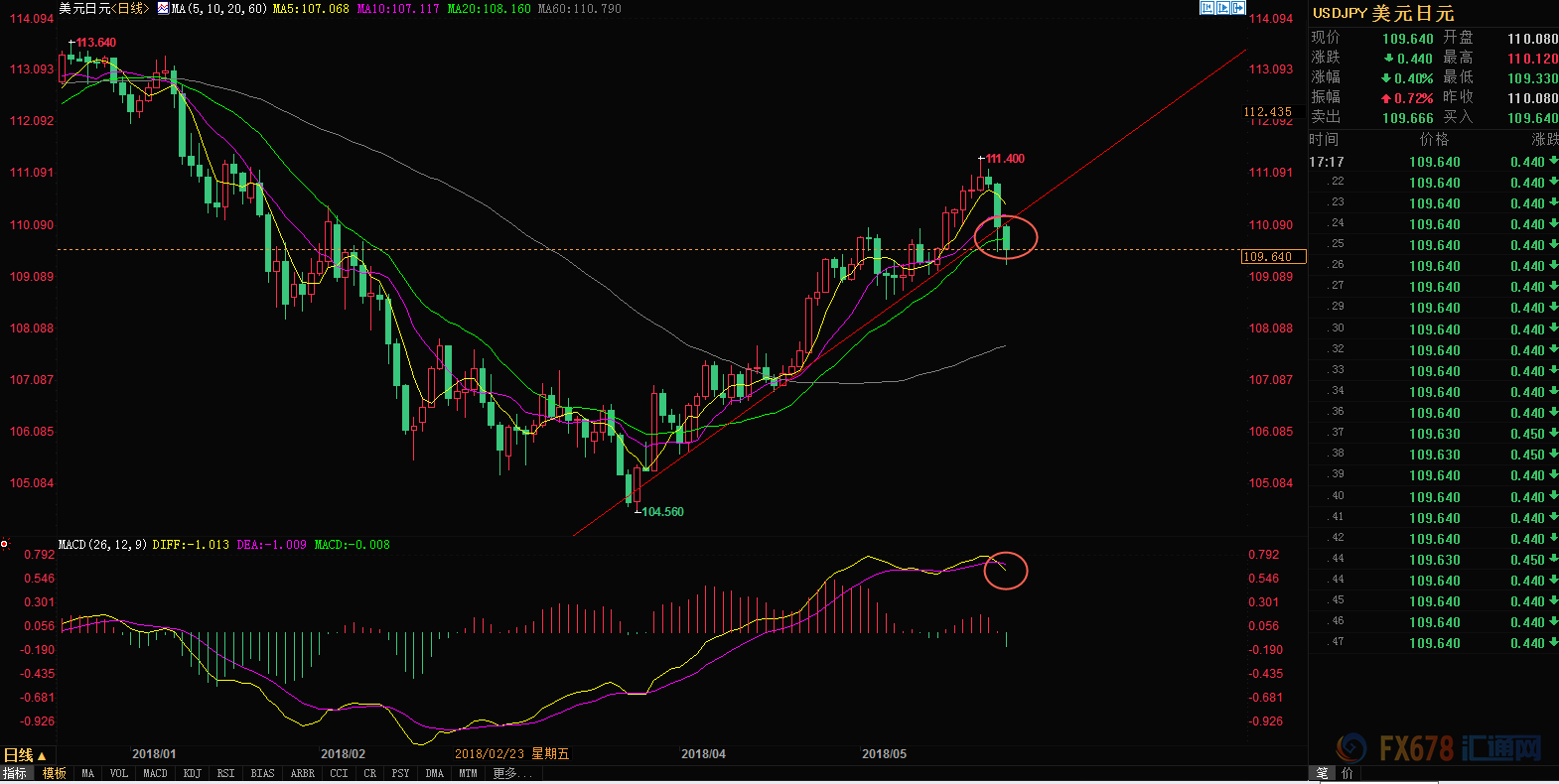Click the 卖出 109.666 quote value
Image resolution: width=1559 pixels, height=784 pixels.
point(1408,118)
